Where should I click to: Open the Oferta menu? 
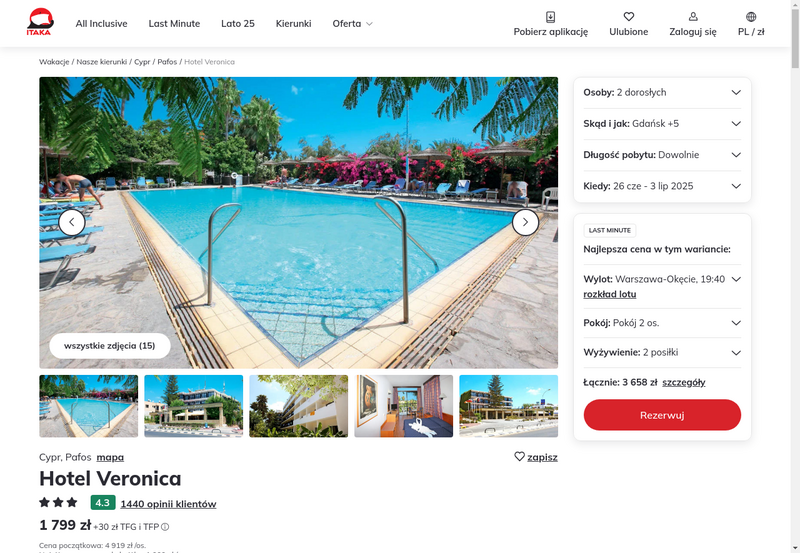tap(353, 23)
